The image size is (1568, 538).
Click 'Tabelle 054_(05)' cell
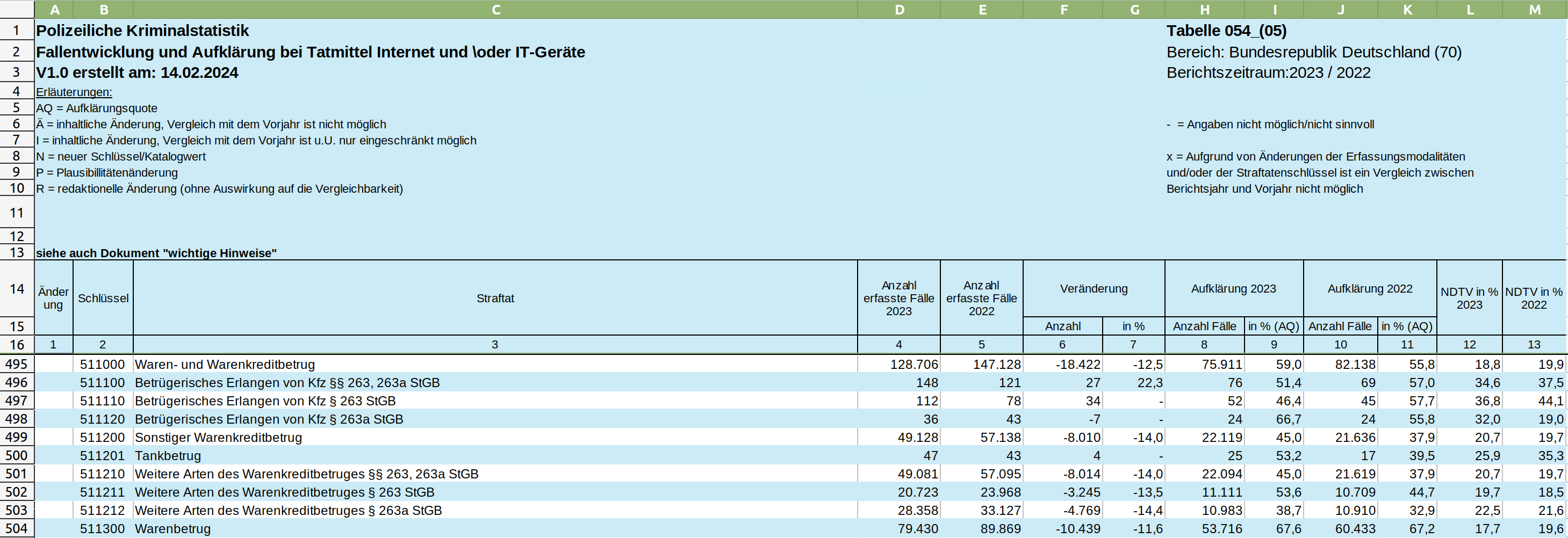pyautogui.click(x=1226, y=31)
